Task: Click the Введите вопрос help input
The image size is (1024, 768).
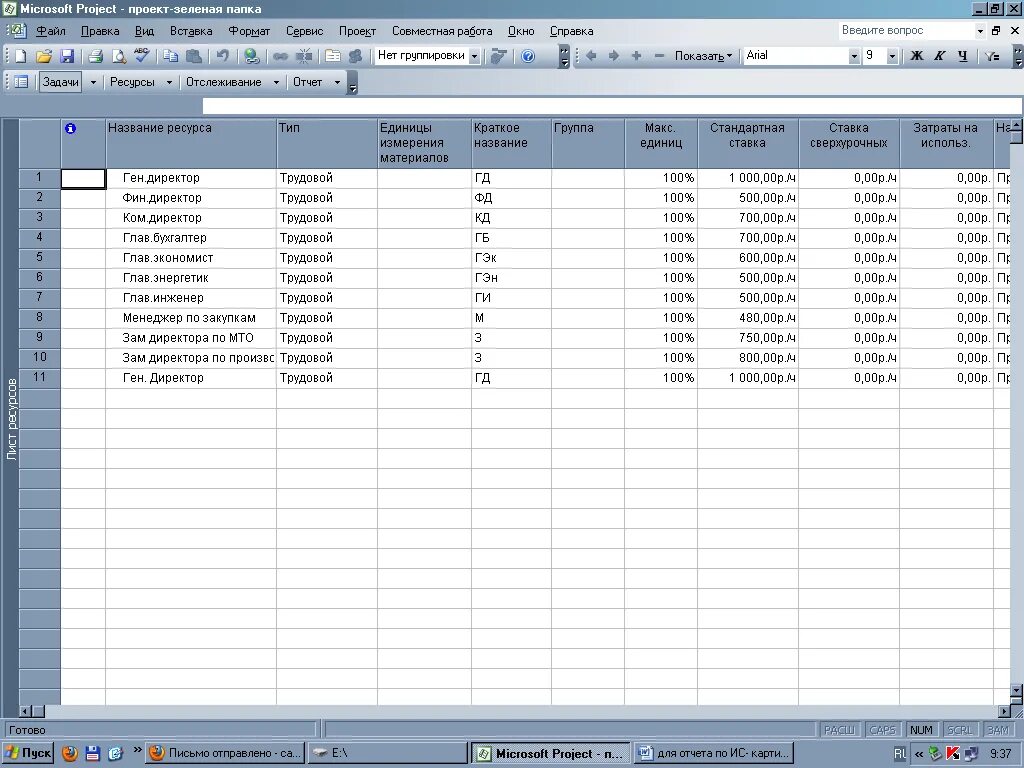Action: pyautogui.click(x=905, y=31)
